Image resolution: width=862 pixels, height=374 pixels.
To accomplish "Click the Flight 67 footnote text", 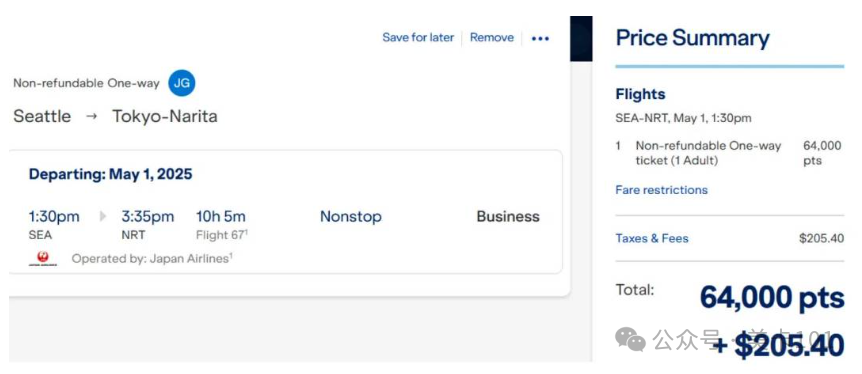I will click(x=222, y=235).
